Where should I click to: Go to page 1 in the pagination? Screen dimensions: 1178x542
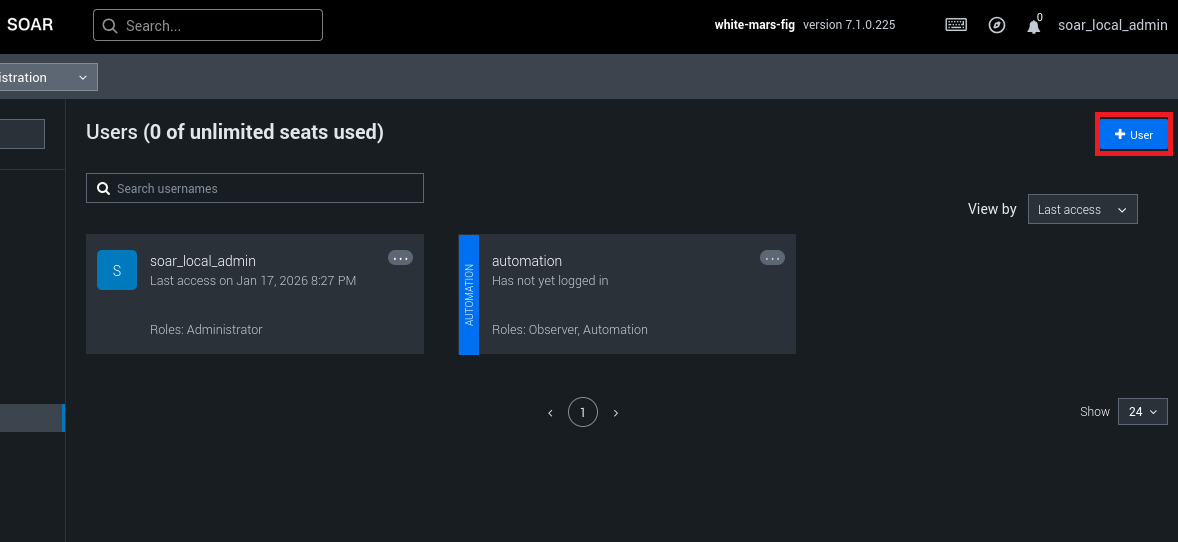(x=583, y=412)
